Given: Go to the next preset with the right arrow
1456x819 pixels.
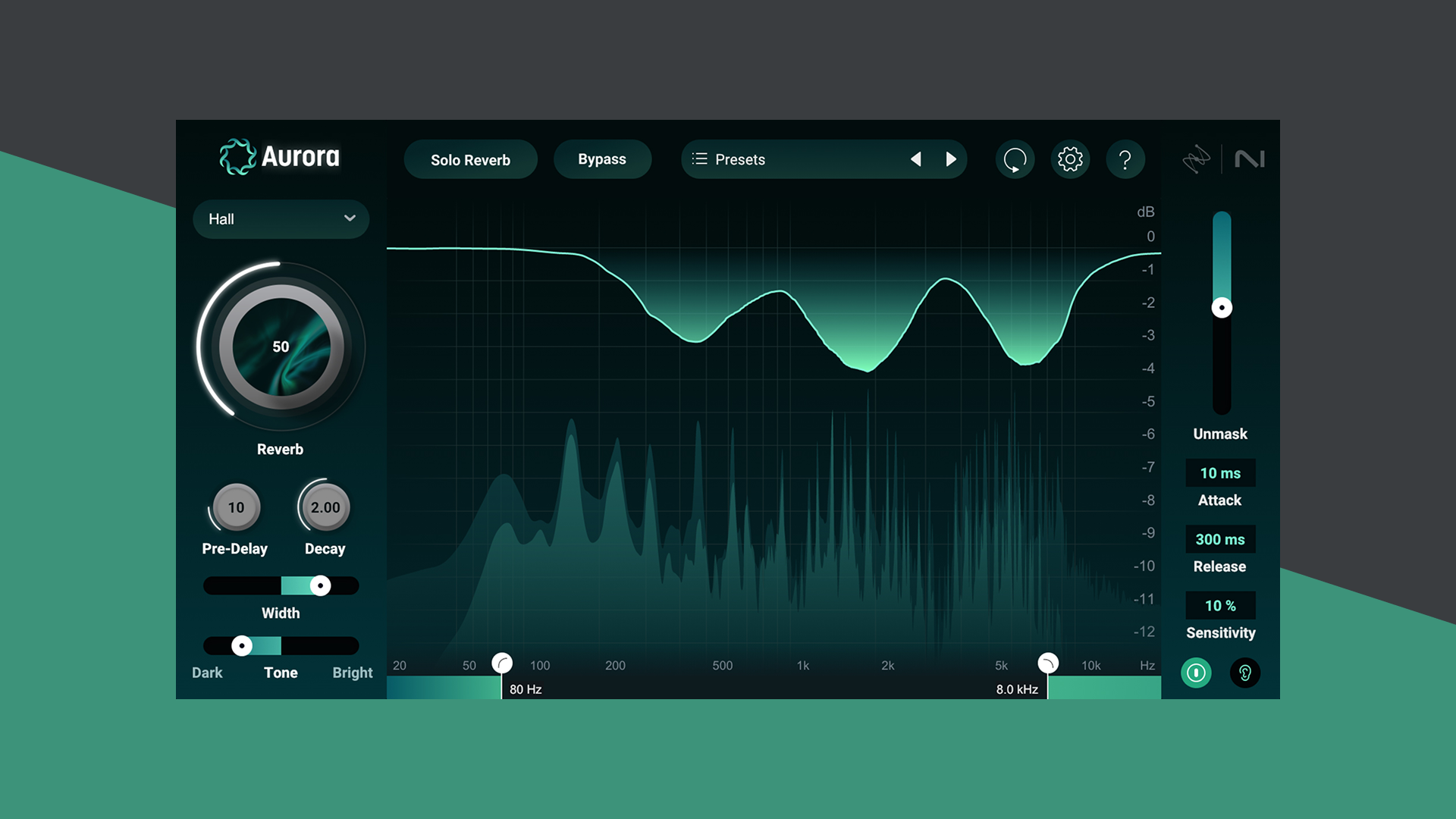Looking at the screenshot, I should pos(952,159).
